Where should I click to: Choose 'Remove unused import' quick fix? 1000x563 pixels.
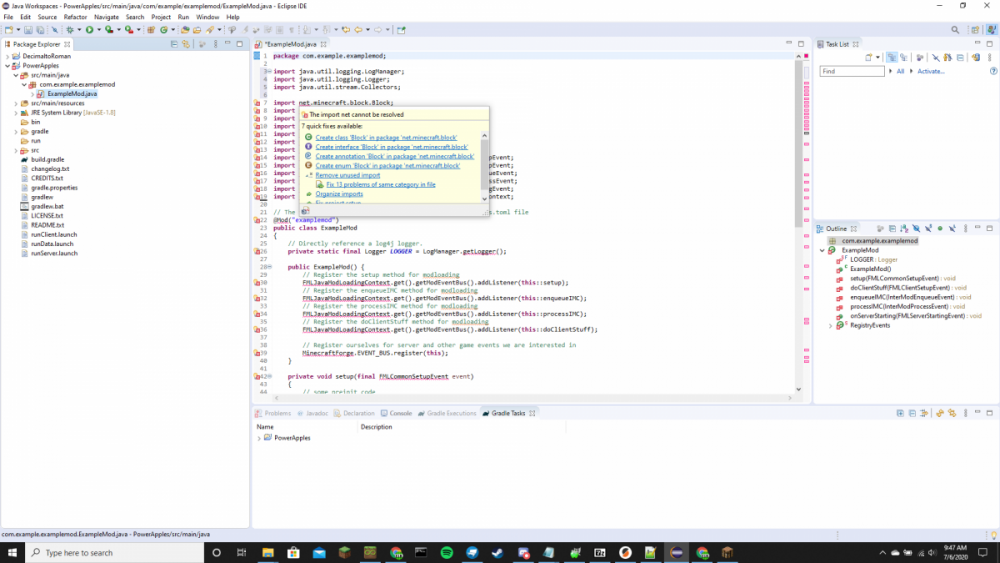click(348, 175)
